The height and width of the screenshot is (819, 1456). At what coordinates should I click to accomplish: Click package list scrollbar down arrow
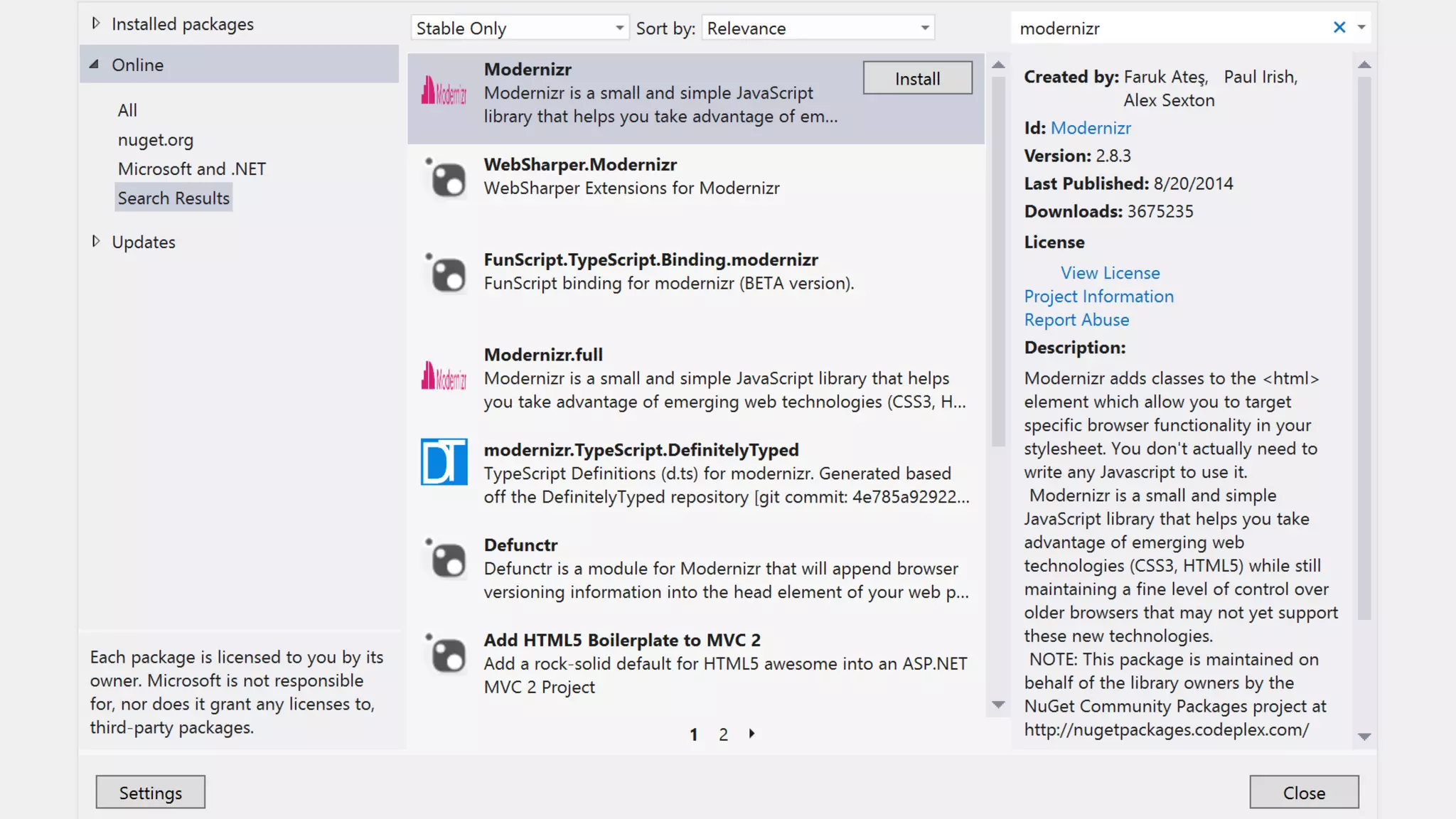(998, 705)
